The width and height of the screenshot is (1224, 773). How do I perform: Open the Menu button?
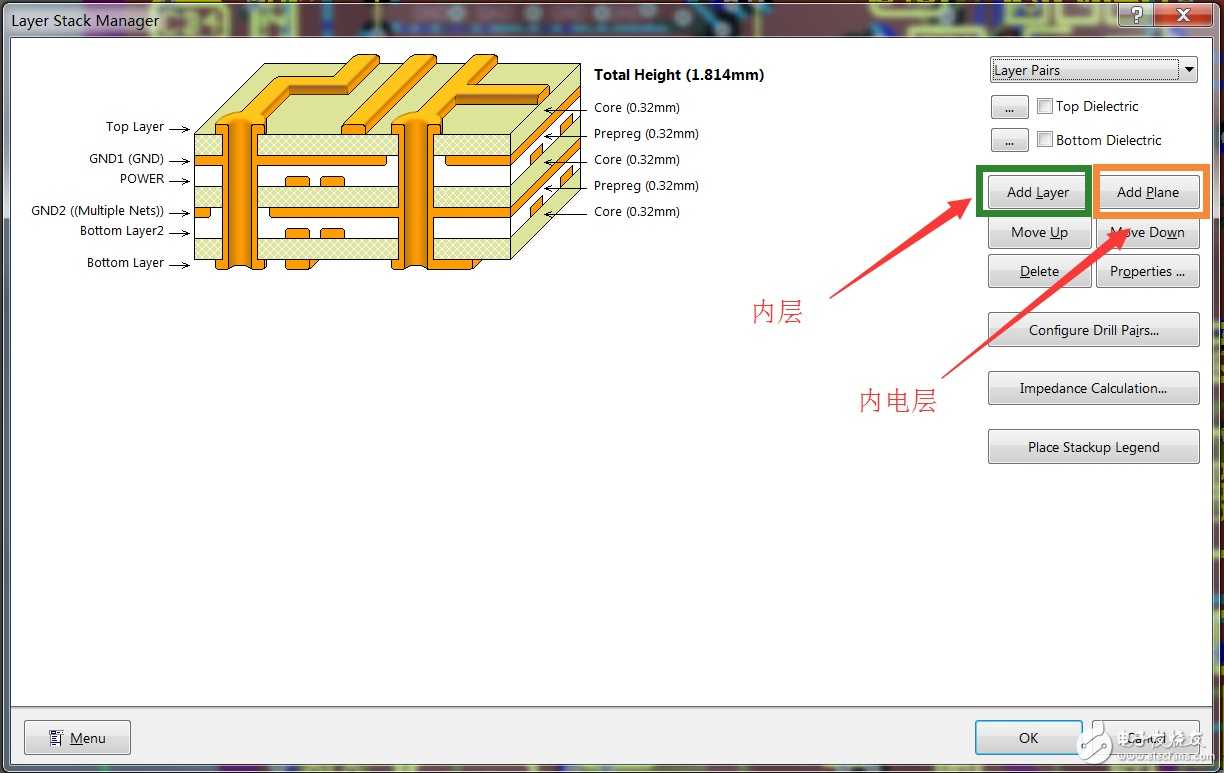click(x=77, y=738)
